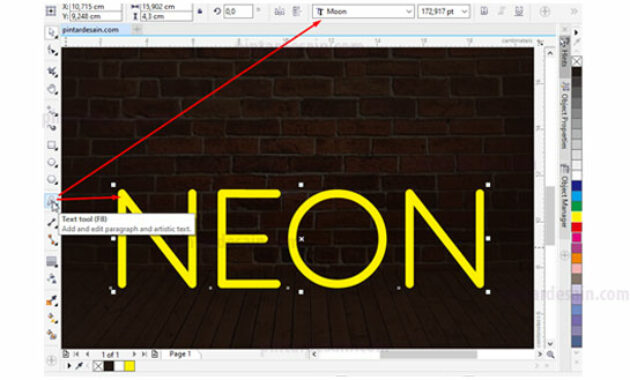Screen dimensions: 630x380
Task: Pick green swatch in color palette
Action: pos(577,206)
